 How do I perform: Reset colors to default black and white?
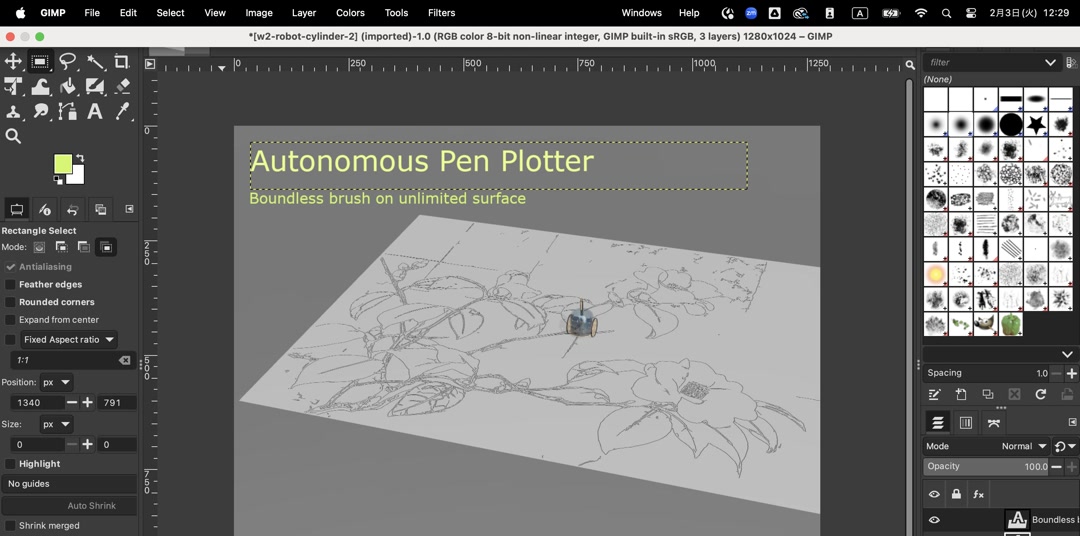point(58,180)
